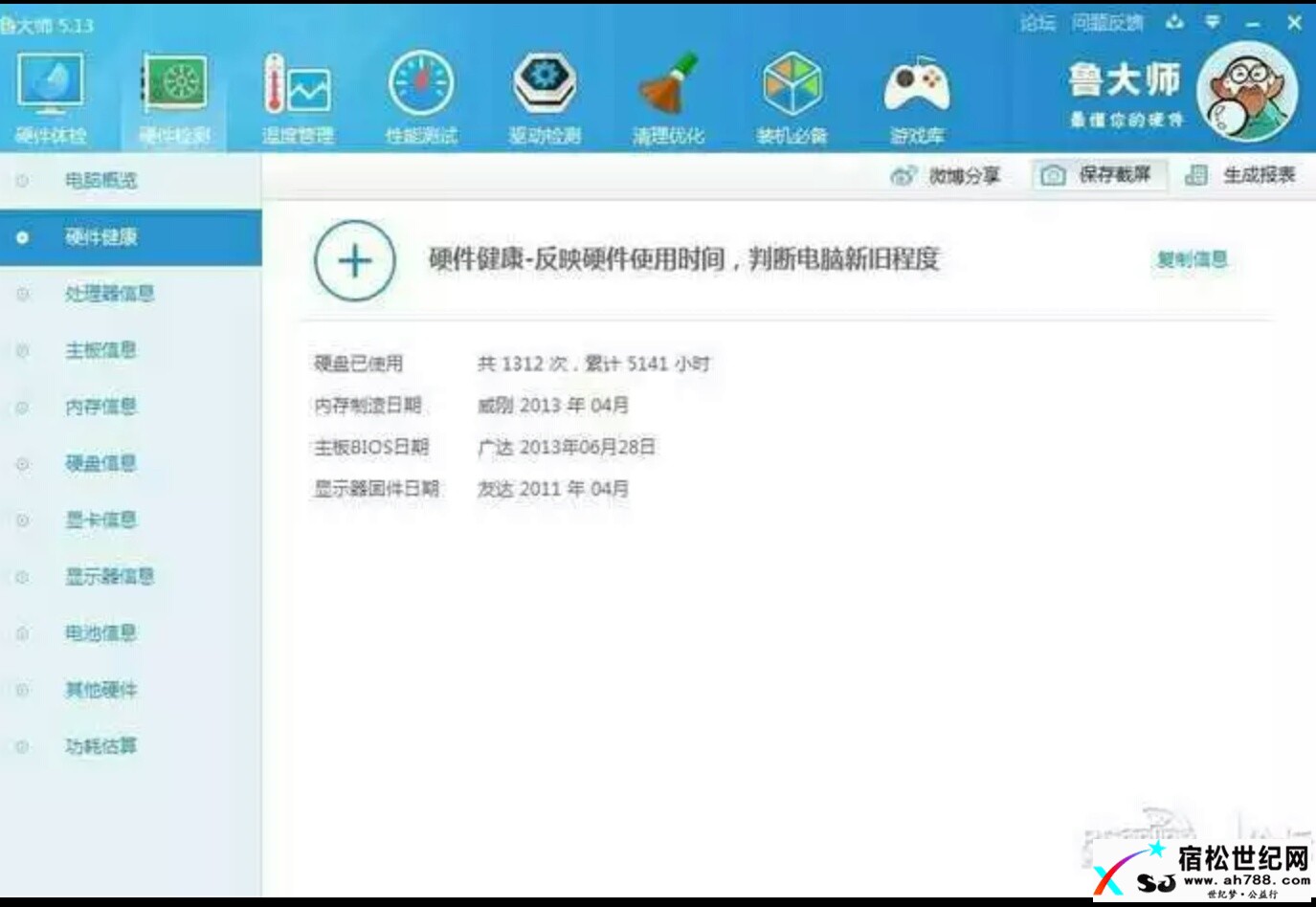Click 微博分享 share text
The height and width of the screenshot is (907, 1316).
tap(965, 176)
